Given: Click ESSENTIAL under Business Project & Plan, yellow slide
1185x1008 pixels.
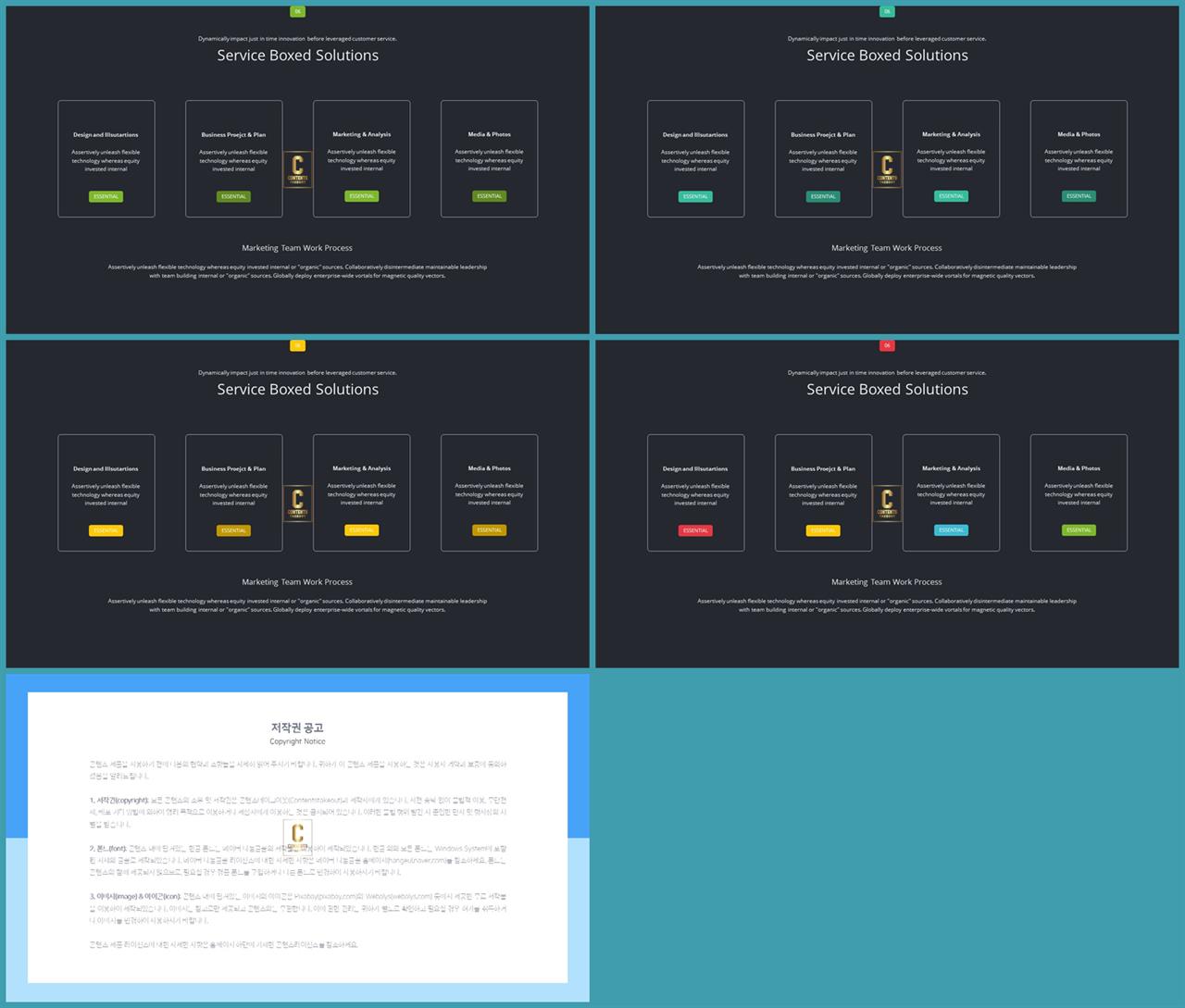Looking at the screenshot, I should (x=233, y=530).
